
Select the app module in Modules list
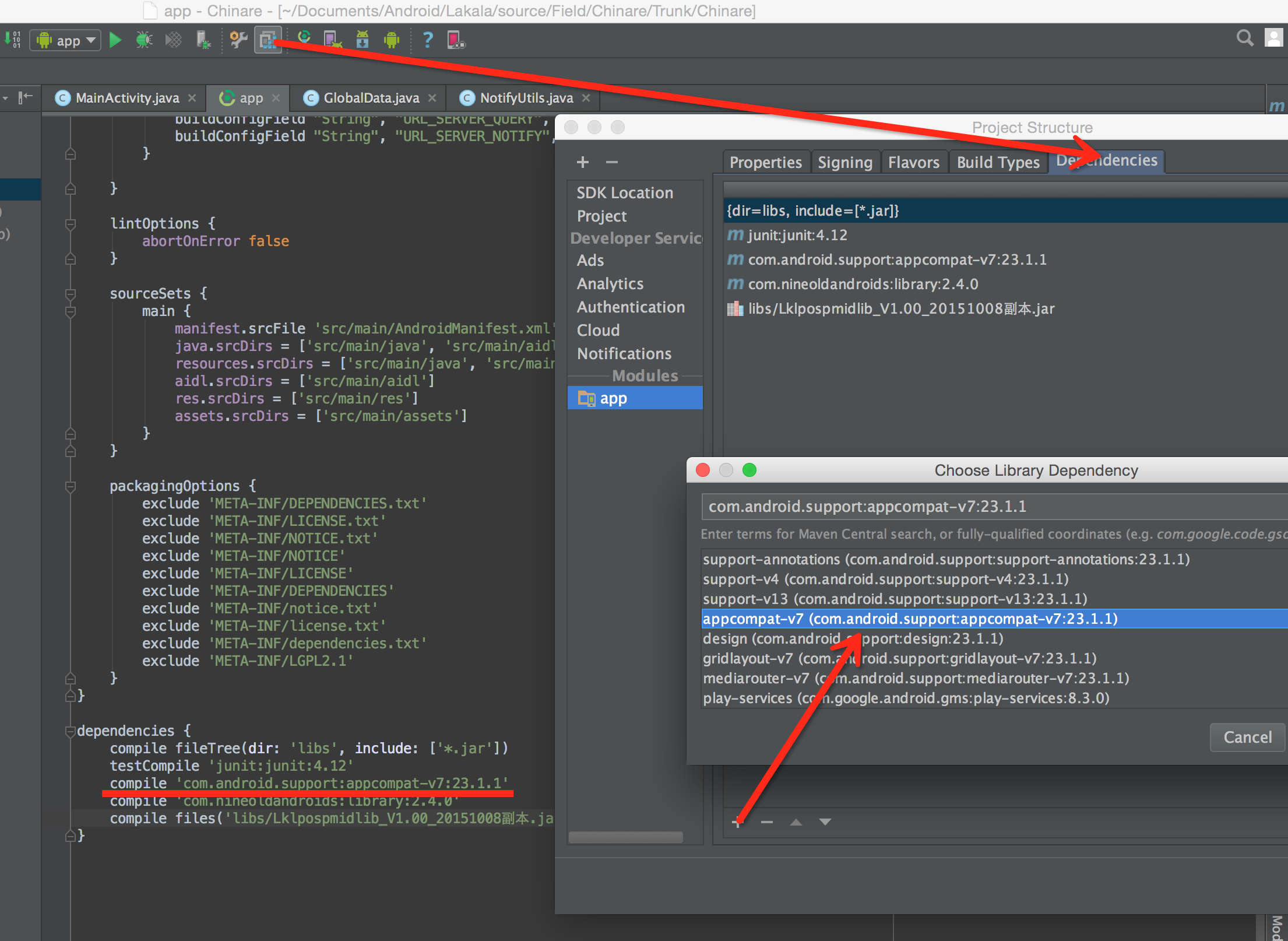[x=635, y=398]
